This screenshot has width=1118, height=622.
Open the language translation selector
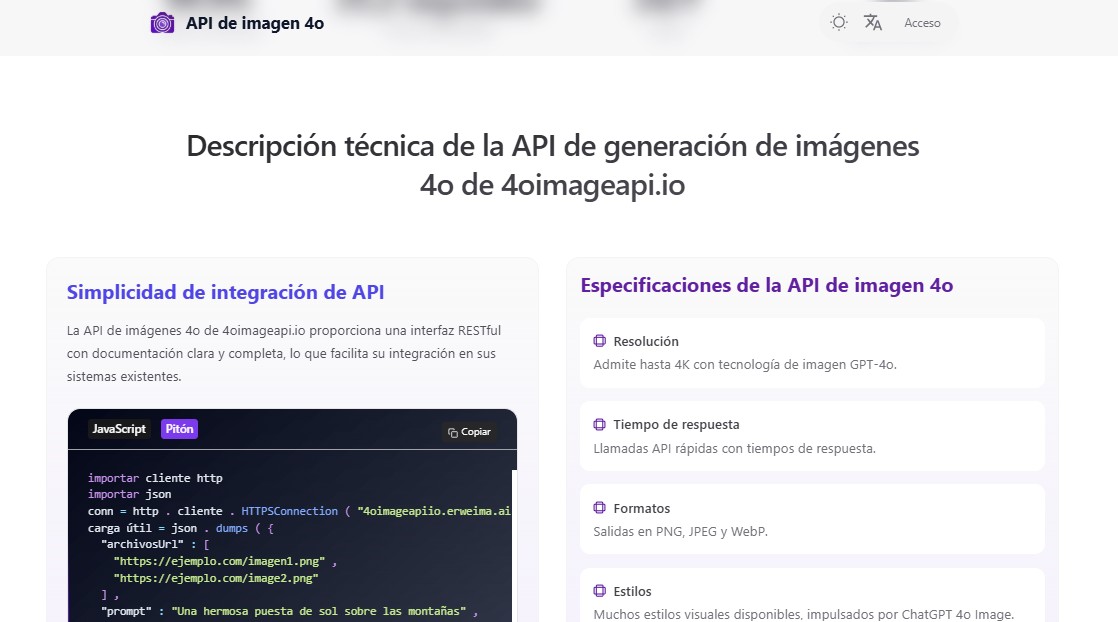(x=873, y=22)
